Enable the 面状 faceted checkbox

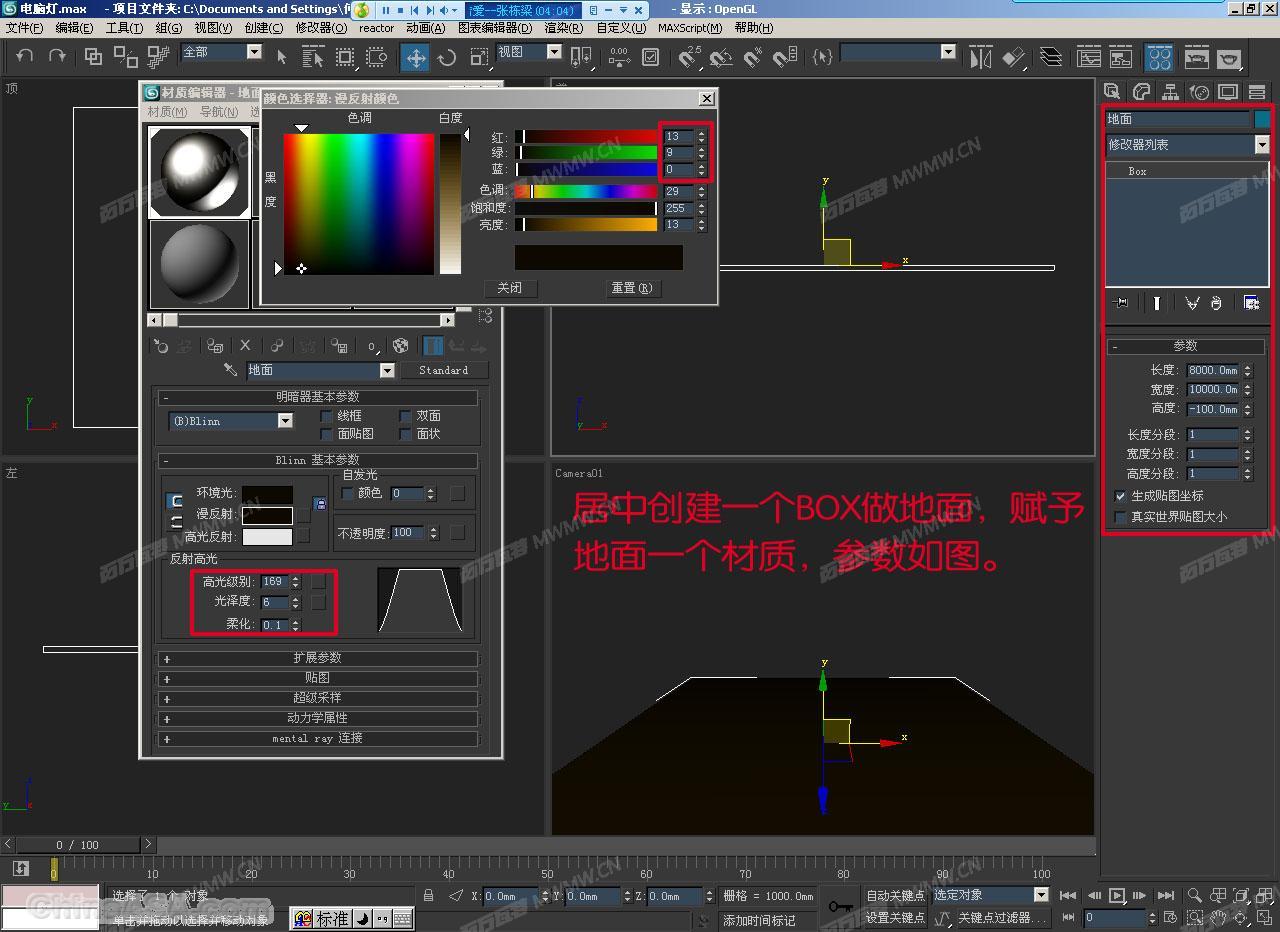coord(405,434)
